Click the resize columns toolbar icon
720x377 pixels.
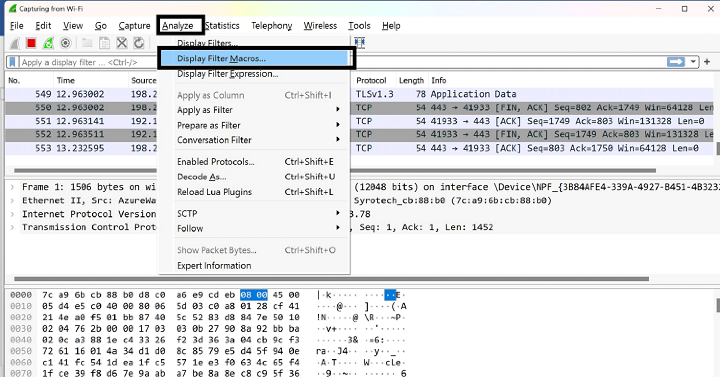[x=360, y=43]
